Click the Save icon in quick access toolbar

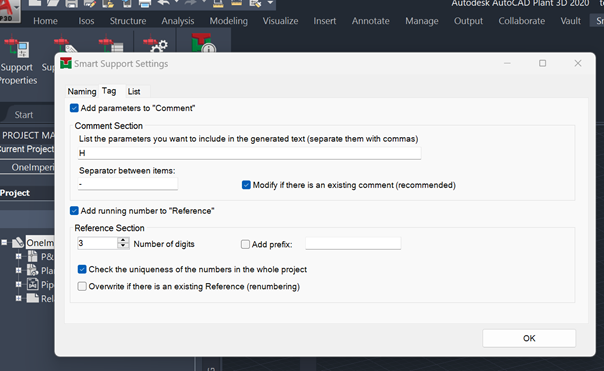(72, 3)
